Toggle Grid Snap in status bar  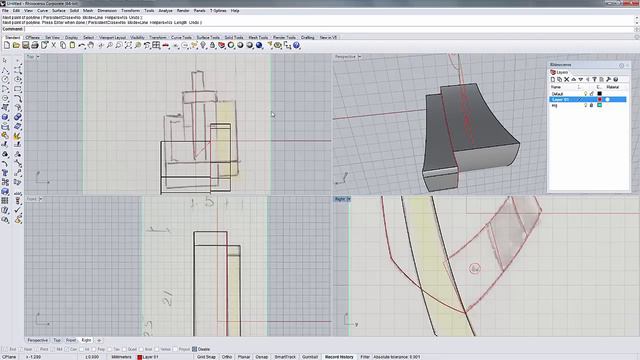[206, 357]
